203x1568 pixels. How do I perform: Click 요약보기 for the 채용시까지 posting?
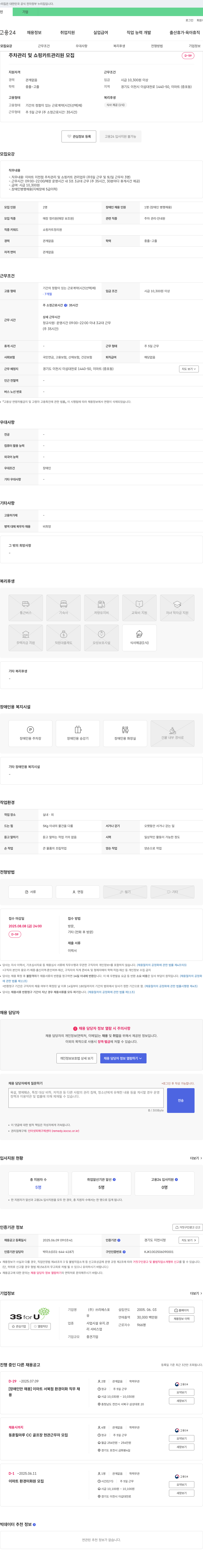[181, 1438]
